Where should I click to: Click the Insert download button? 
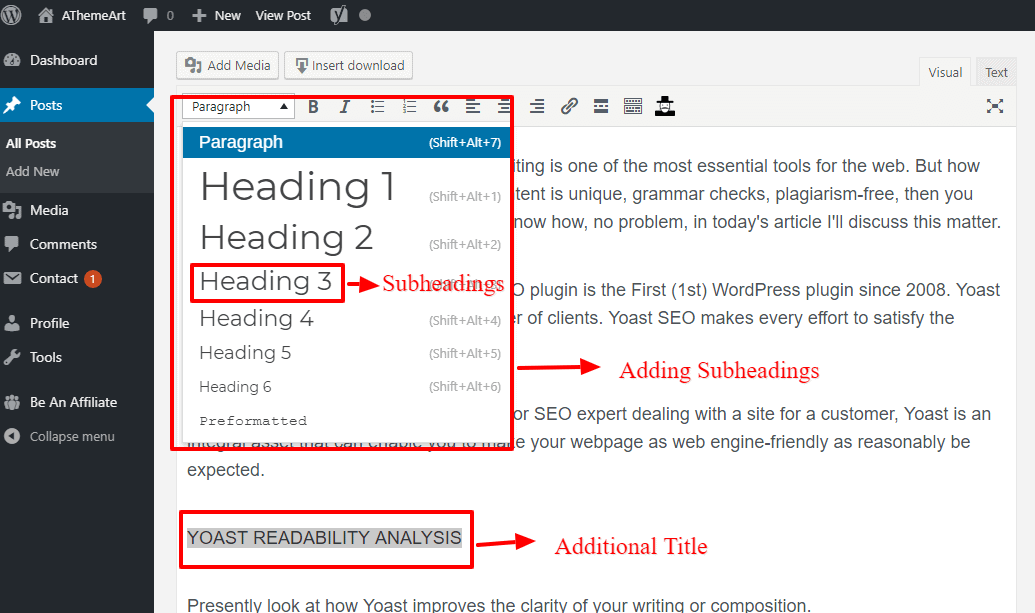pos(349,65)
